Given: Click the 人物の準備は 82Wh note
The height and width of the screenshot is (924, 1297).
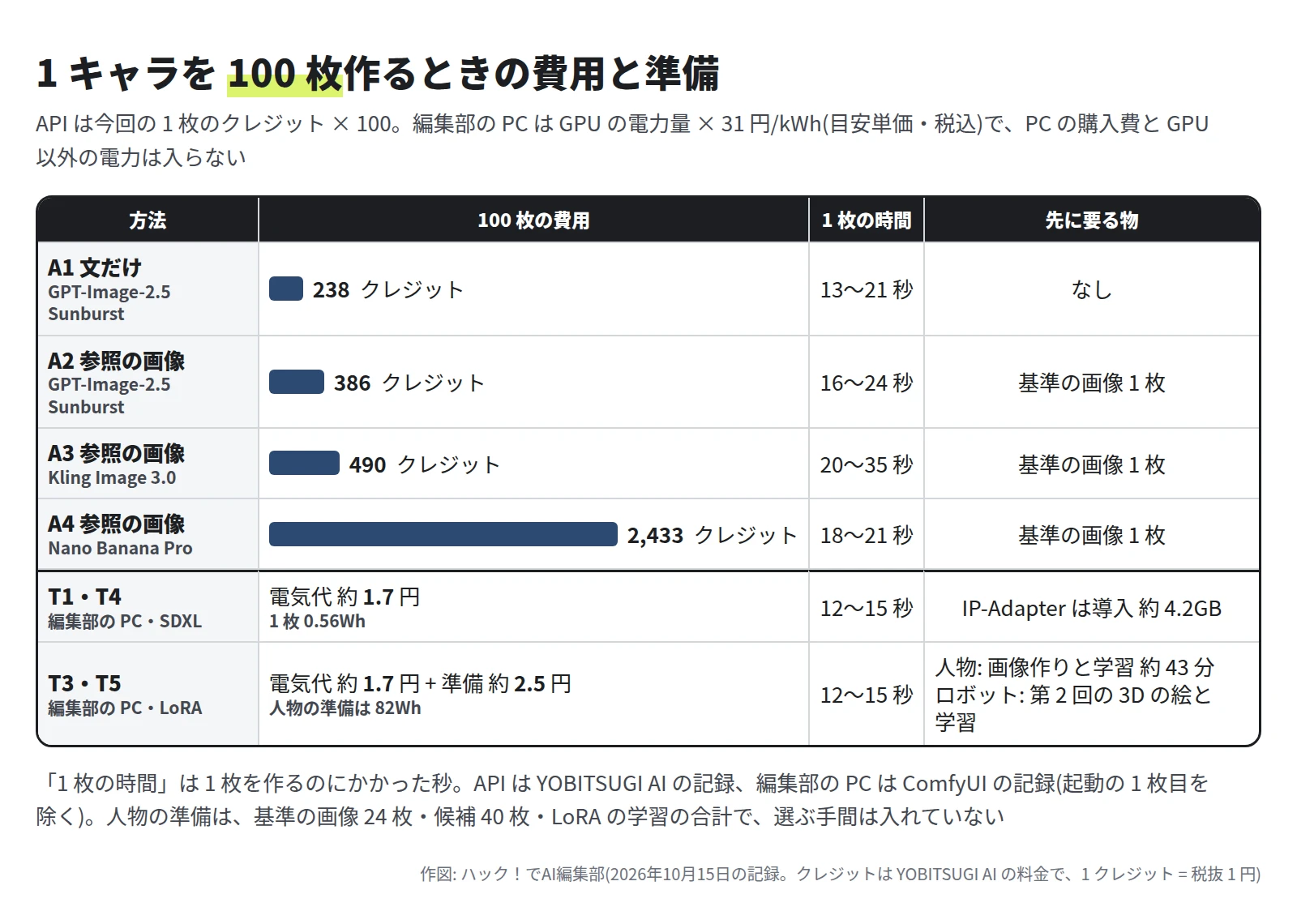Looking at the screenshot, I should click(345, 708).
